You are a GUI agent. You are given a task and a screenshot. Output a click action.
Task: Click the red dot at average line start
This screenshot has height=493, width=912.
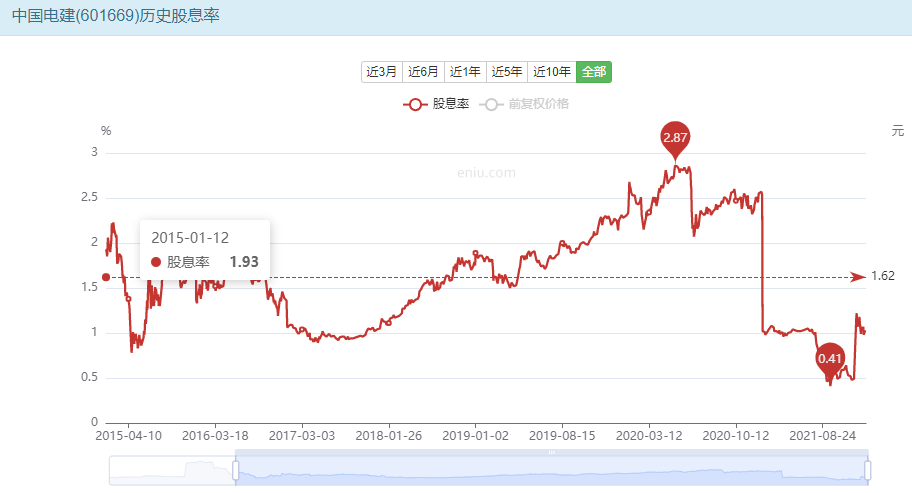106,277
